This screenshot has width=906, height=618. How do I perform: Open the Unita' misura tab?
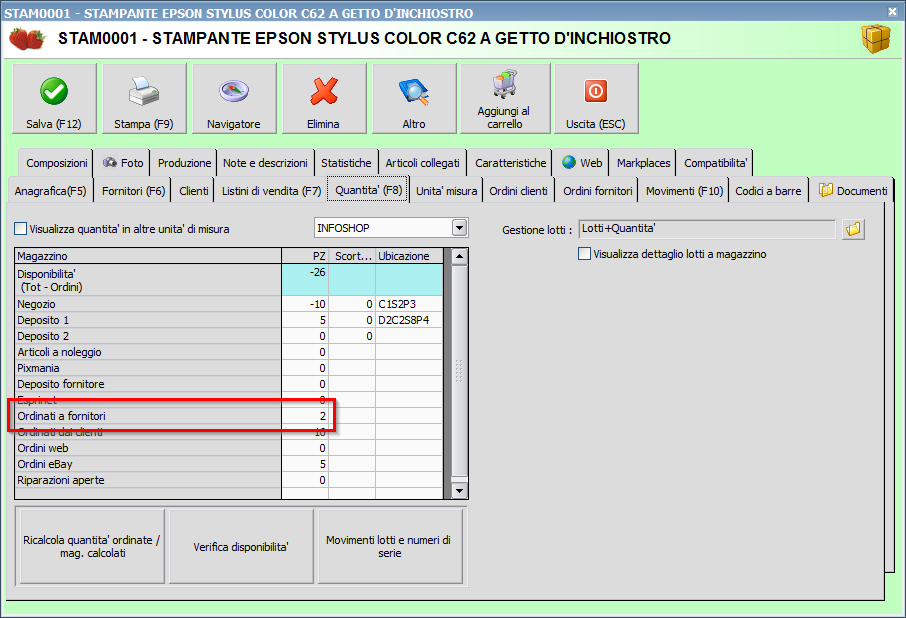pyautogui.click(x=447, y=191)
